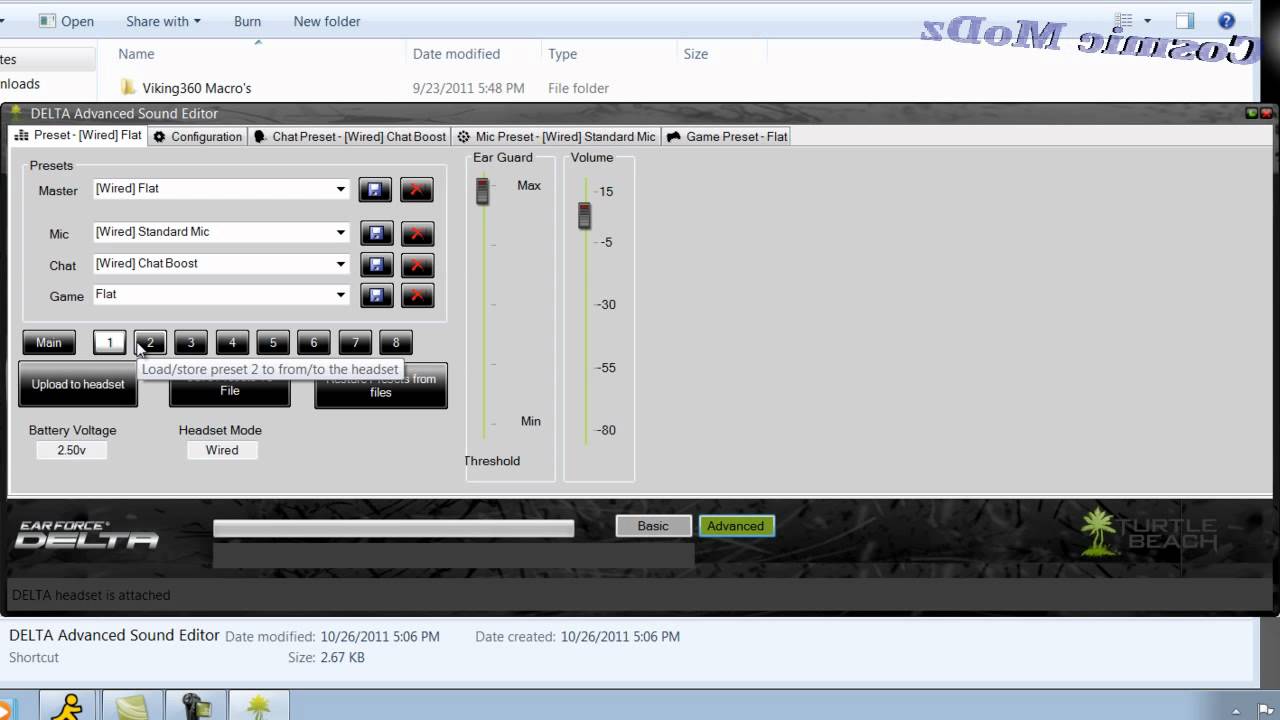This screenshot has height=720, width=1280.
Task: Click the Explorer change view icon
Action: (x=1123, y=21)
